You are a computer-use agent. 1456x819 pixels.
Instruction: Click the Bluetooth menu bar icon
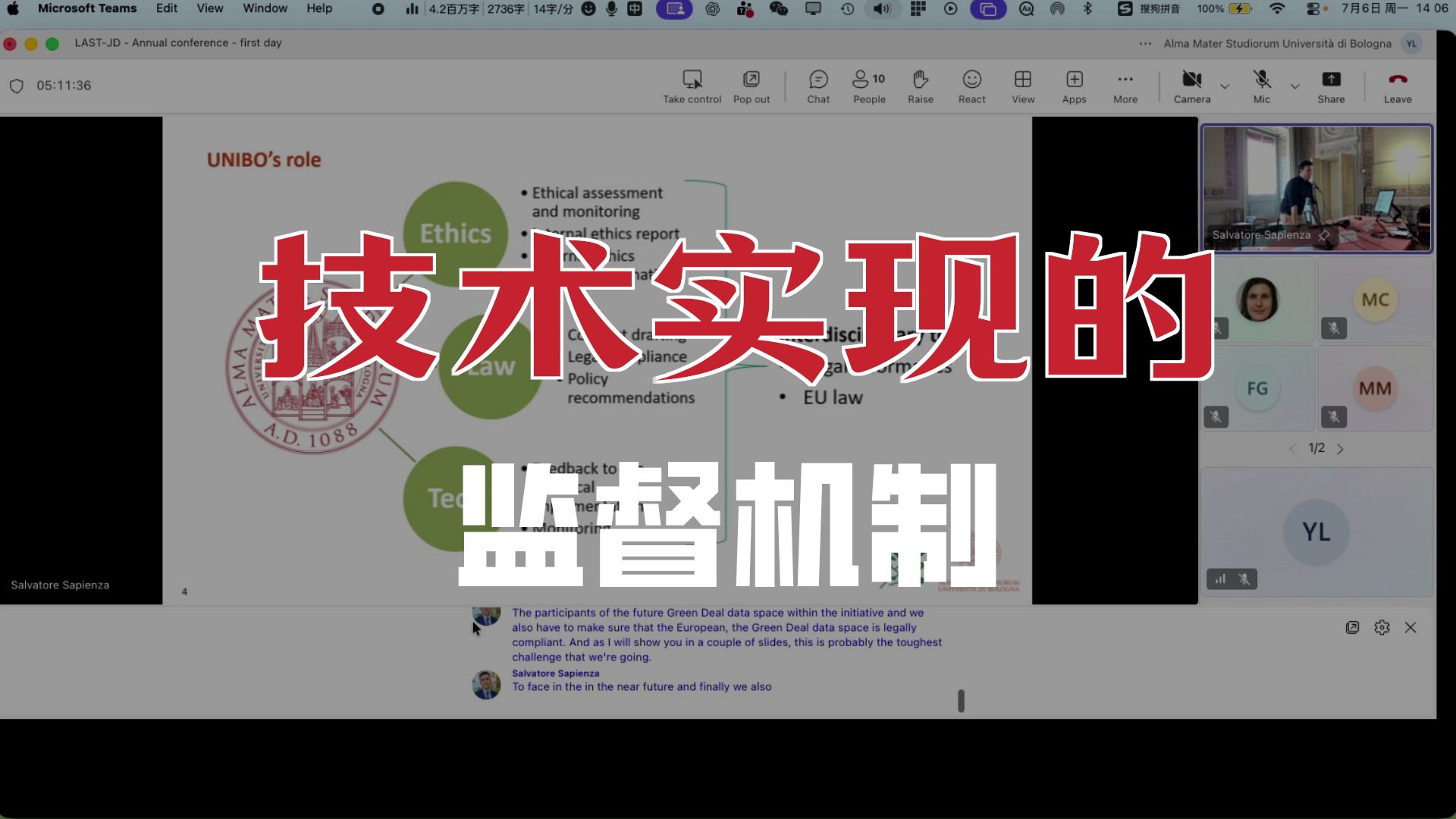1087,9
